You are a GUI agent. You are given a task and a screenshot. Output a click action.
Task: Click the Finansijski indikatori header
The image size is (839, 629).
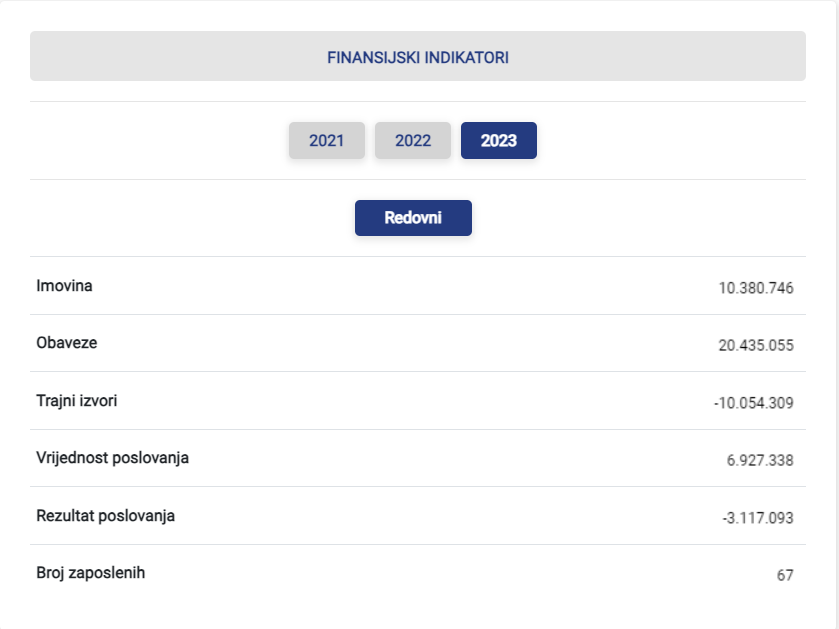418,57
